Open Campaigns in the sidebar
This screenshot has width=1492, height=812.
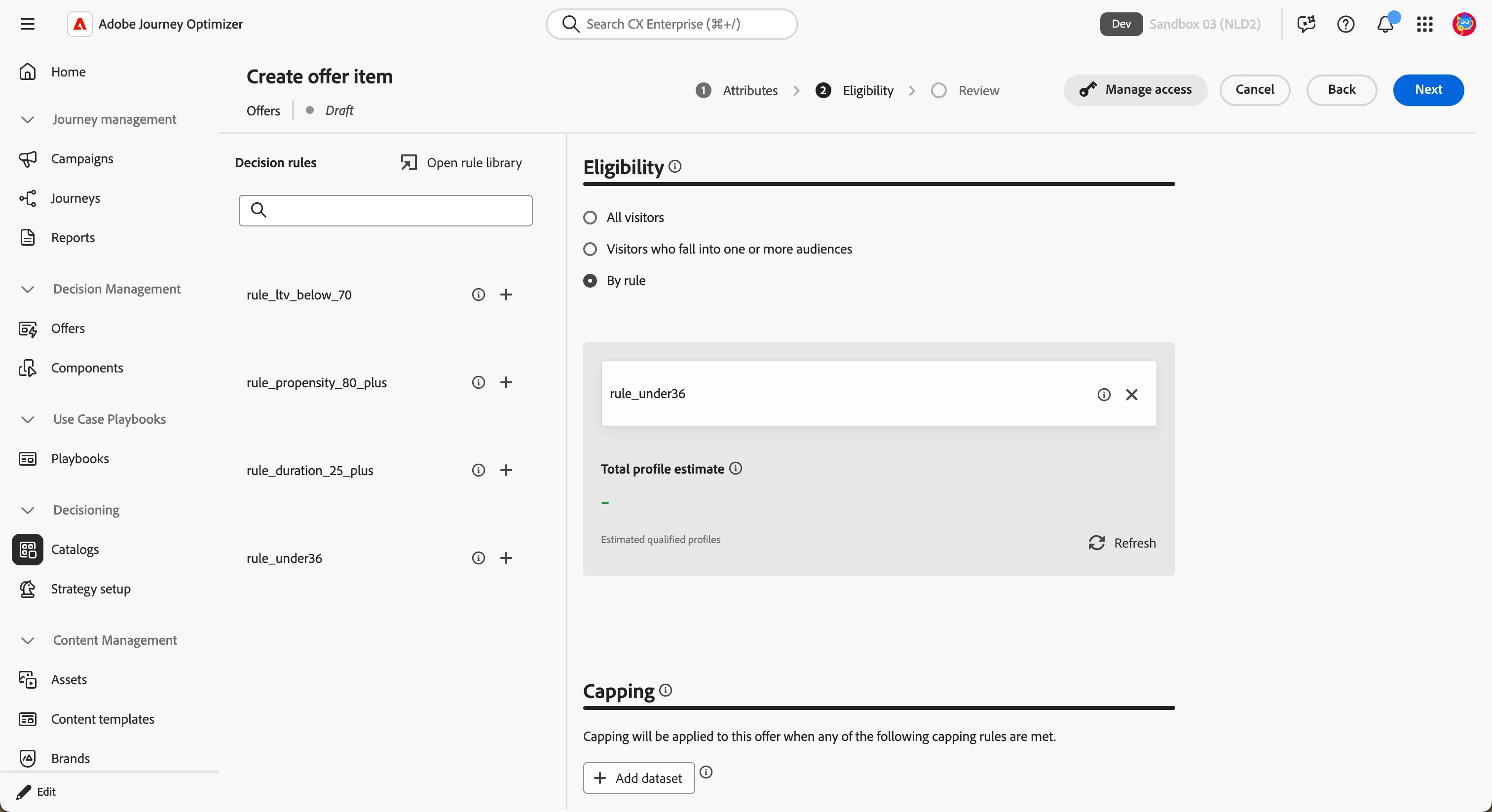point(82,159)
